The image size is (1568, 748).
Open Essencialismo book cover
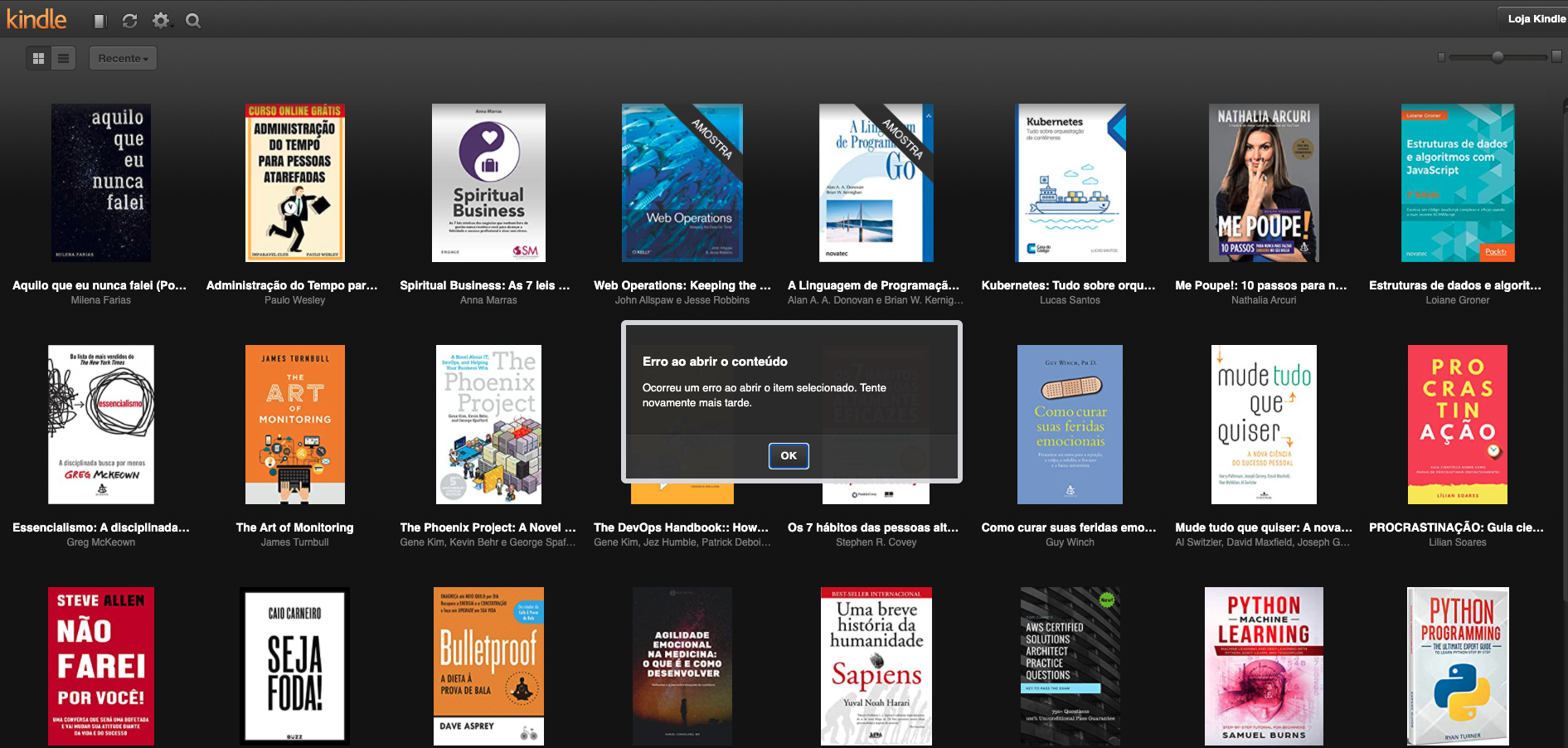[101, 425]
